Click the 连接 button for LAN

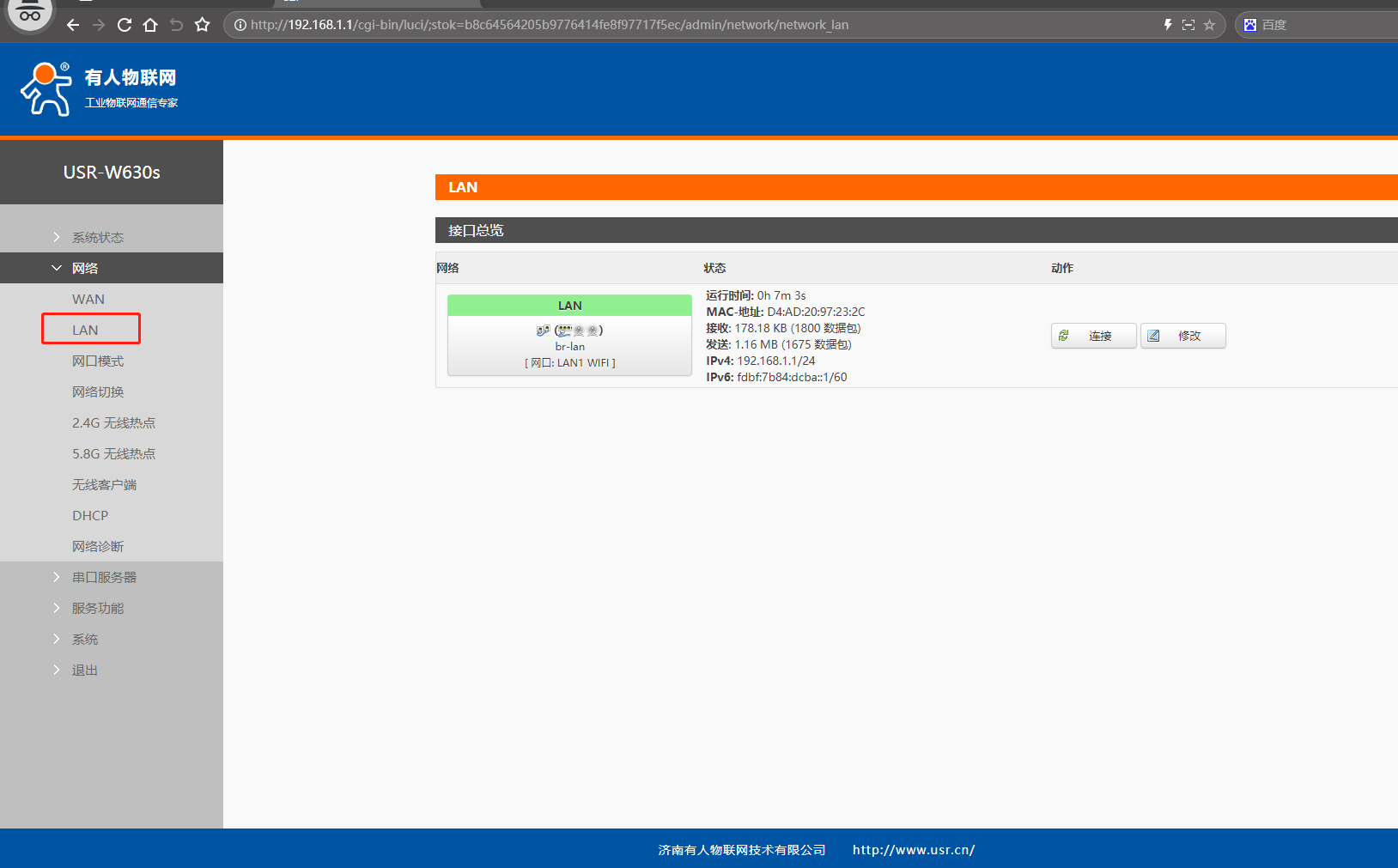coord(1093,336)
